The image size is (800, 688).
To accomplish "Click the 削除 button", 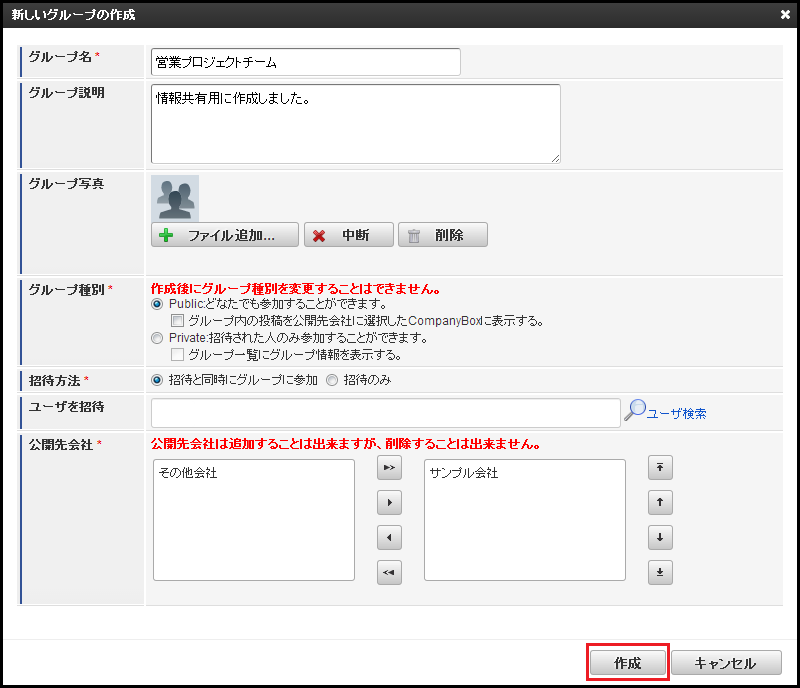I will click(443, 235).
